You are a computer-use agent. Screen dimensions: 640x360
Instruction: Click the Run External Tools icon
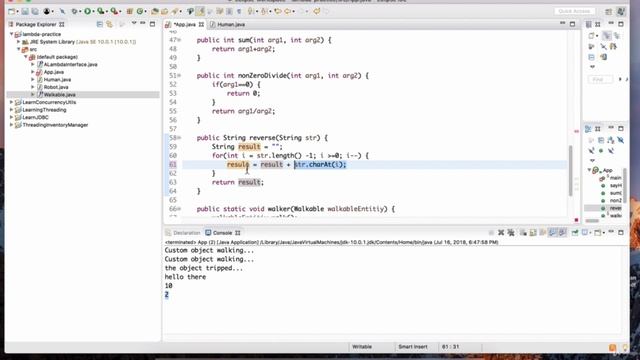[x=114, y=11]
